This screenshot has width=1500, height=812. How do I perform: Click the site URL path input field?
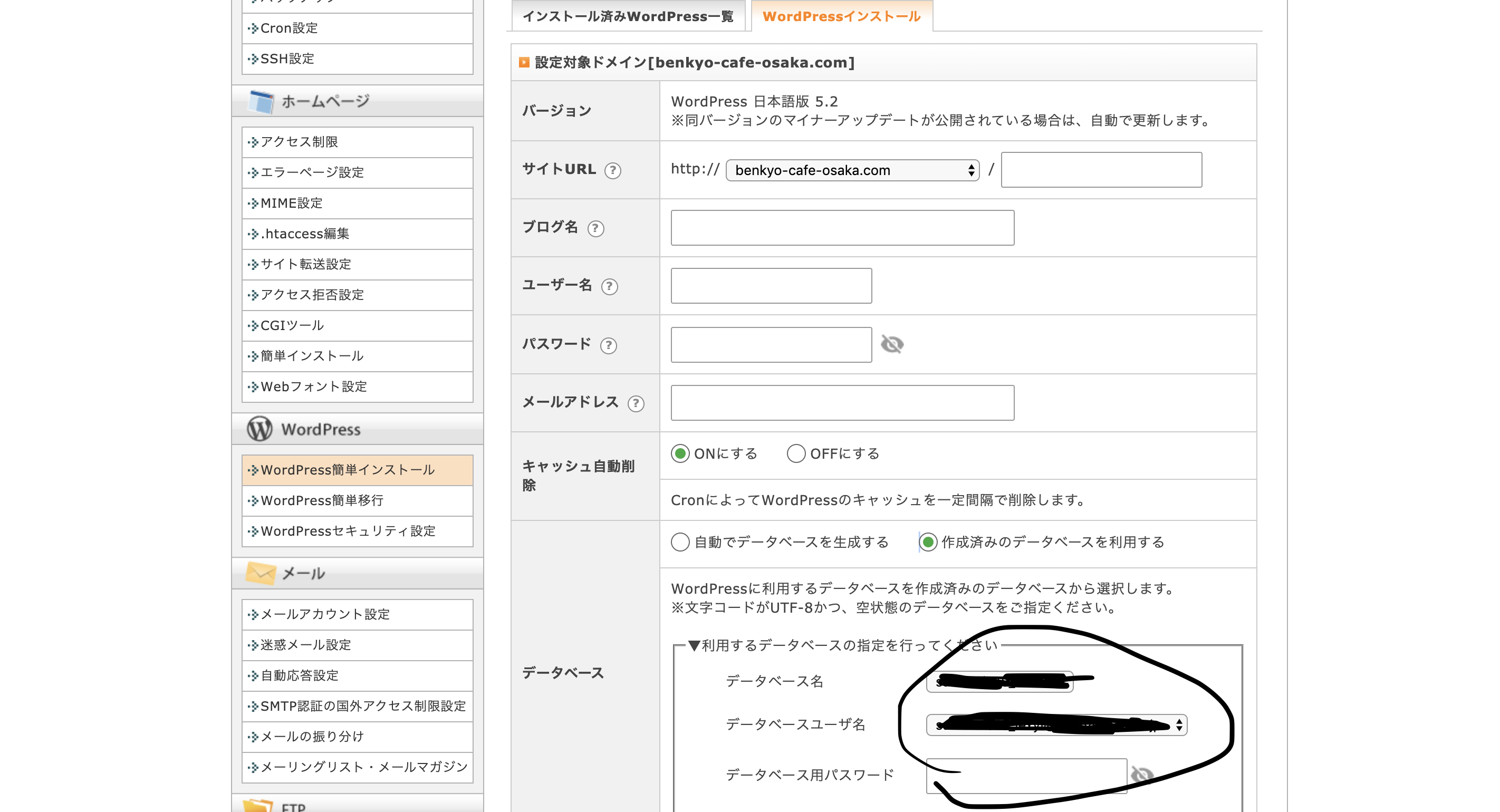(x=1101, y=170)
